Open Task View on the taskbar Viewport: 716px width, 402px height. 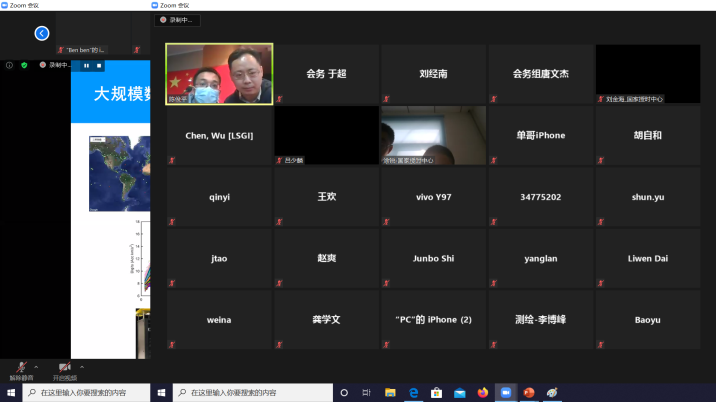(366, 393)
